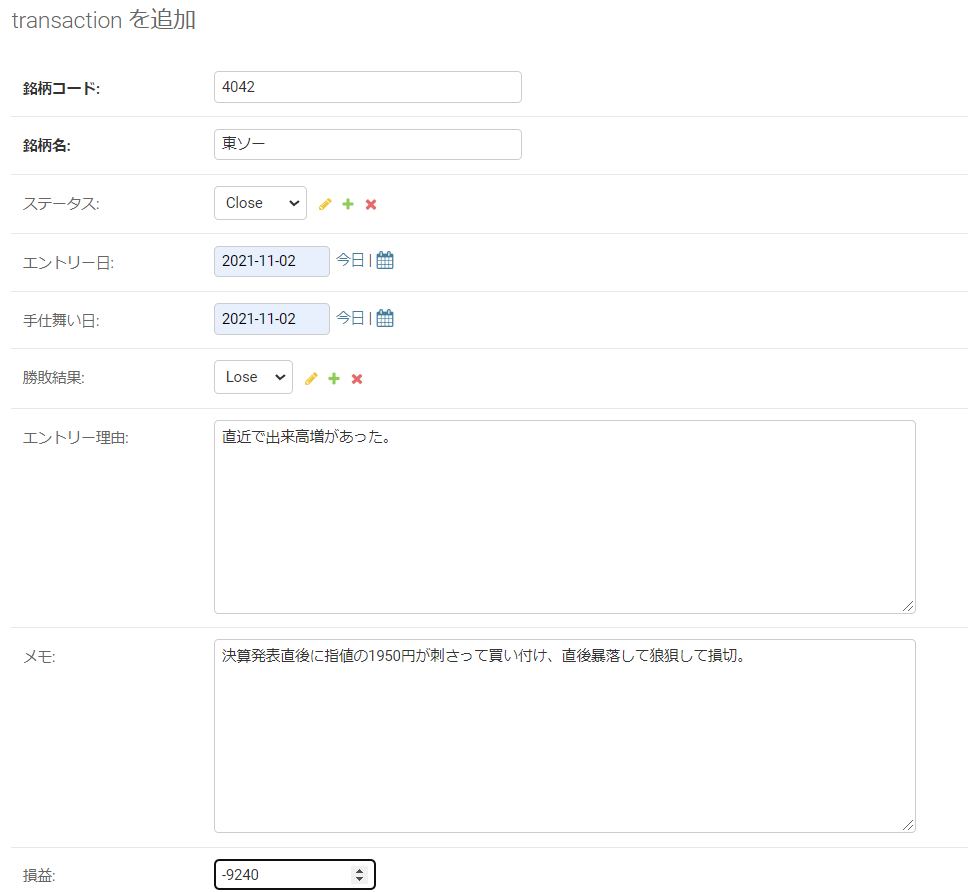Click the エントリー理由: label
This screenshot has height=892, width=968.
click(76, 438)
